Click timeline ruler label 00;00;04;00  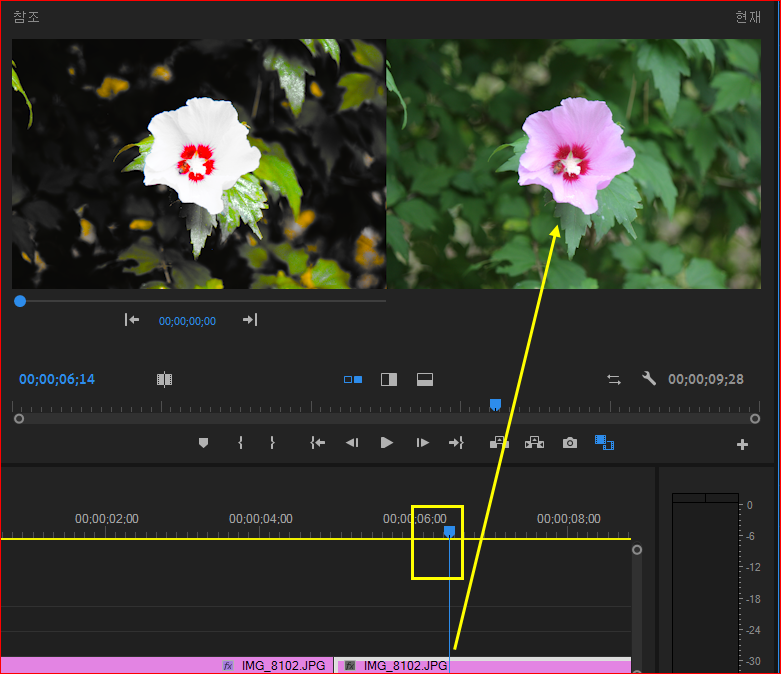pos(260,519)
